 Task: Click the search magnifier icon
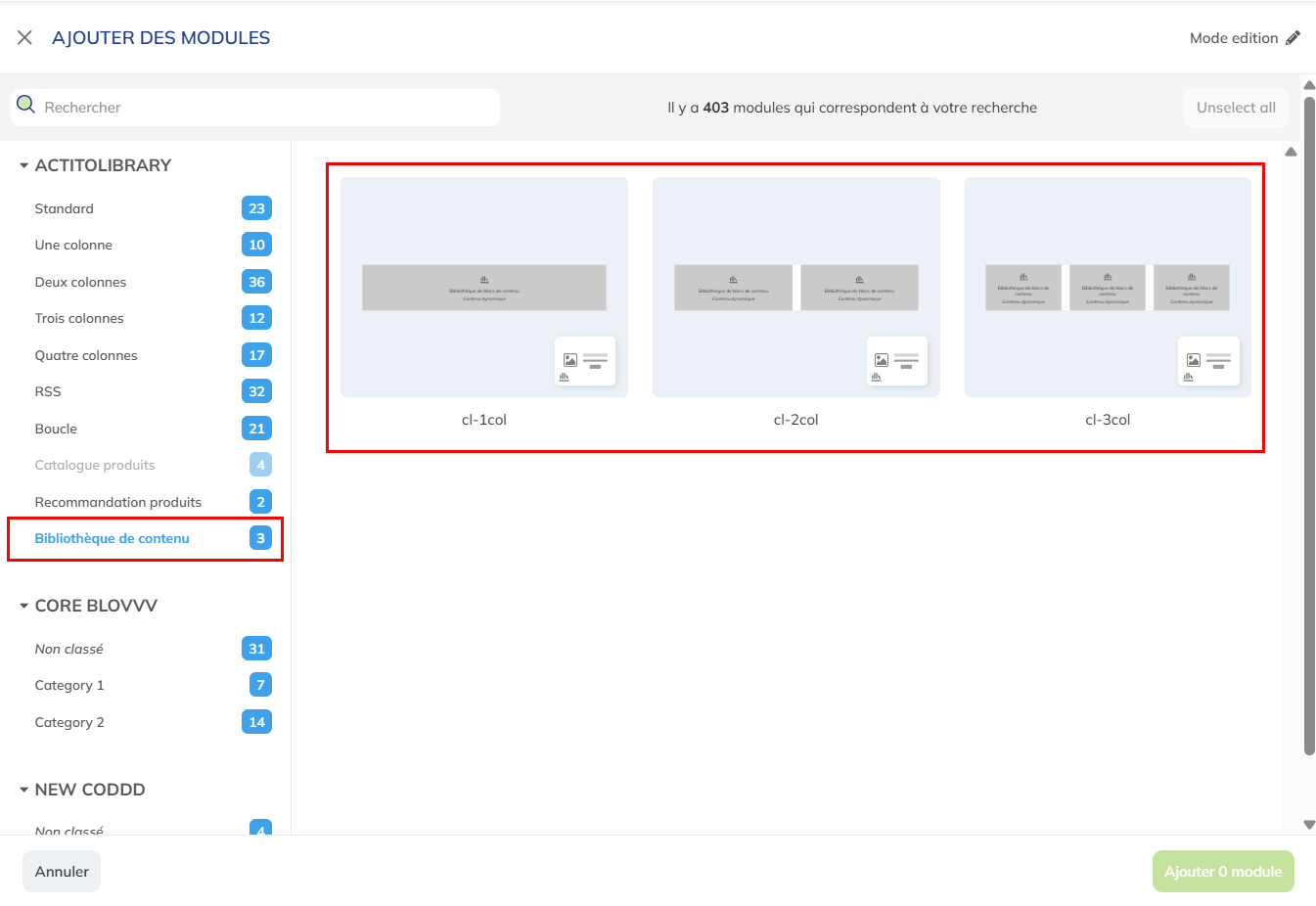26,104
